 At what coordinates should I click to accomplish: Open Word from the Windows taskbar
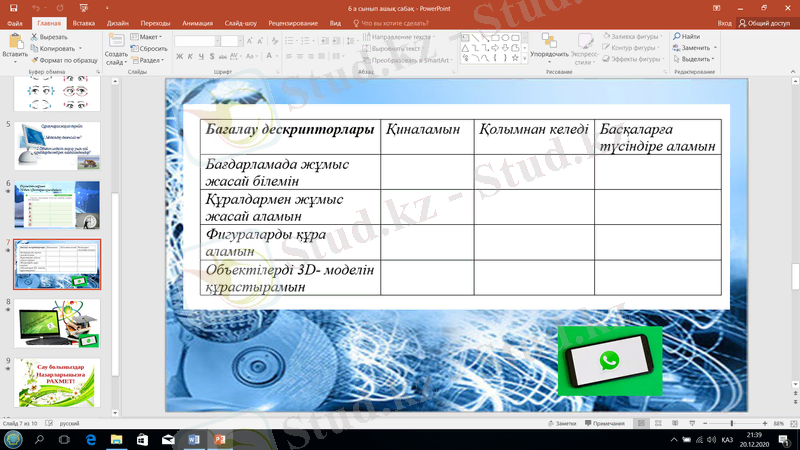(193, 439)
